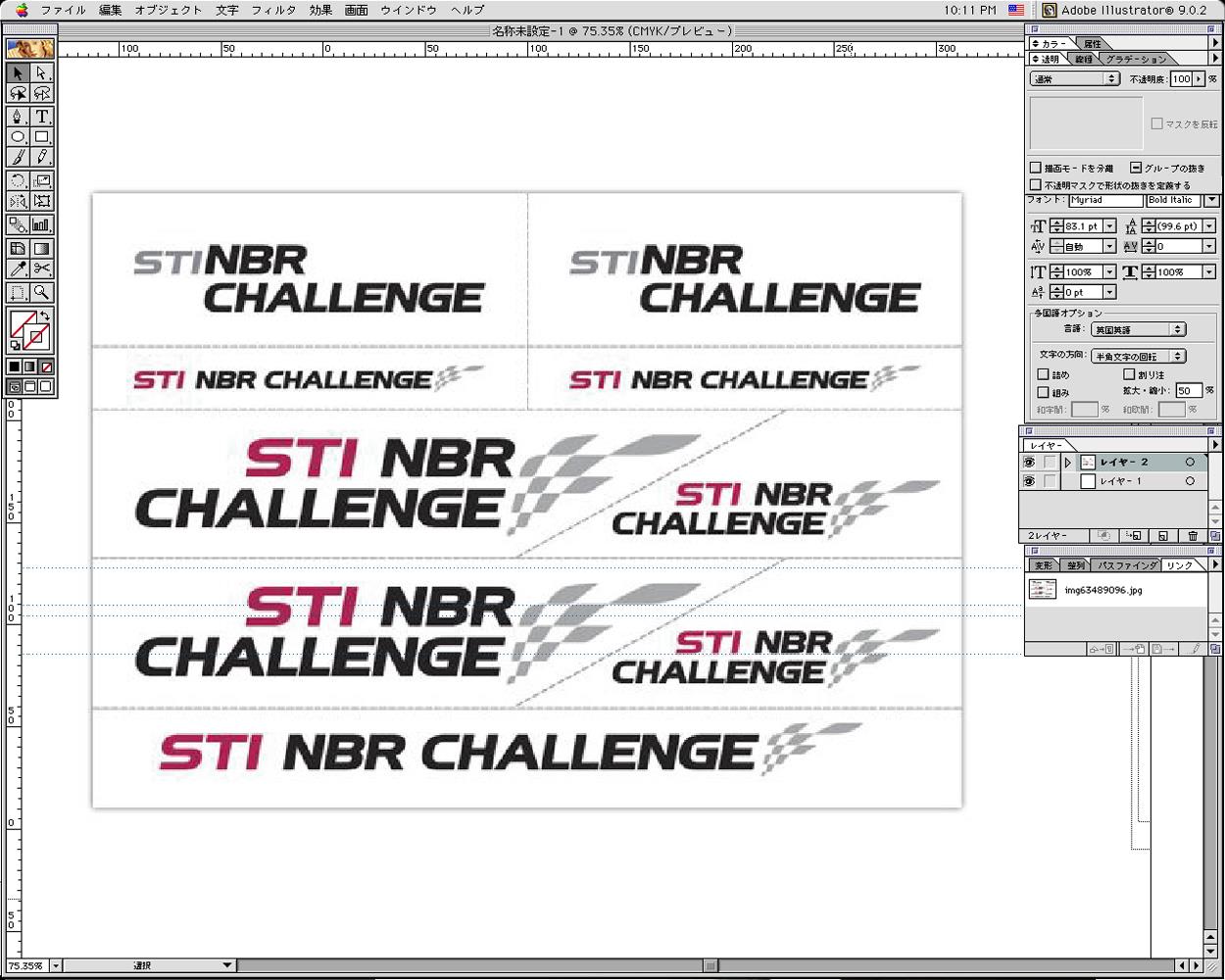Switch to the パスファインダ tab
This screenshot has width=1225, height=980.
[1126, 565]
